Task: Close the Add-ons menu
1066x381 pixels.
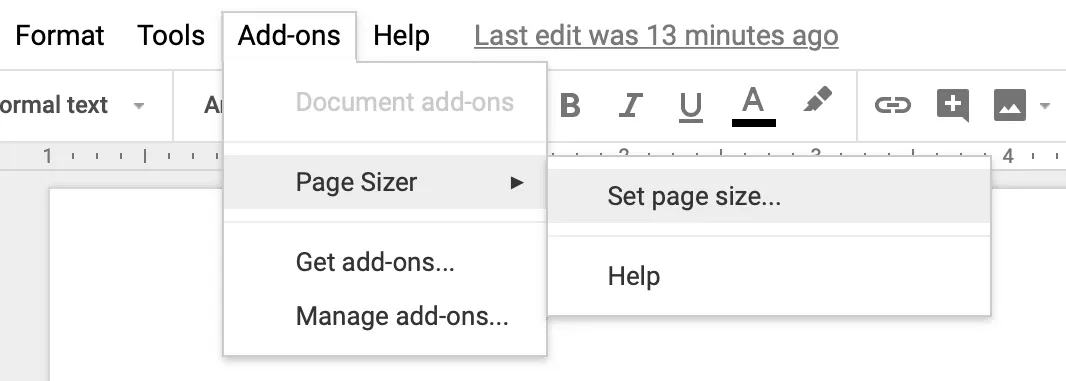Action: (x=289, y=35)
